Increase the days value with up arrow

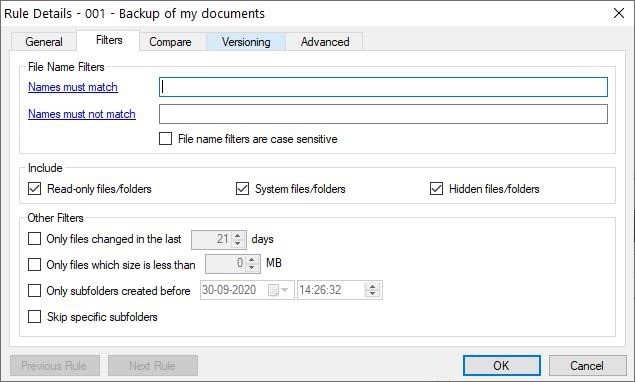click(238, 235)
